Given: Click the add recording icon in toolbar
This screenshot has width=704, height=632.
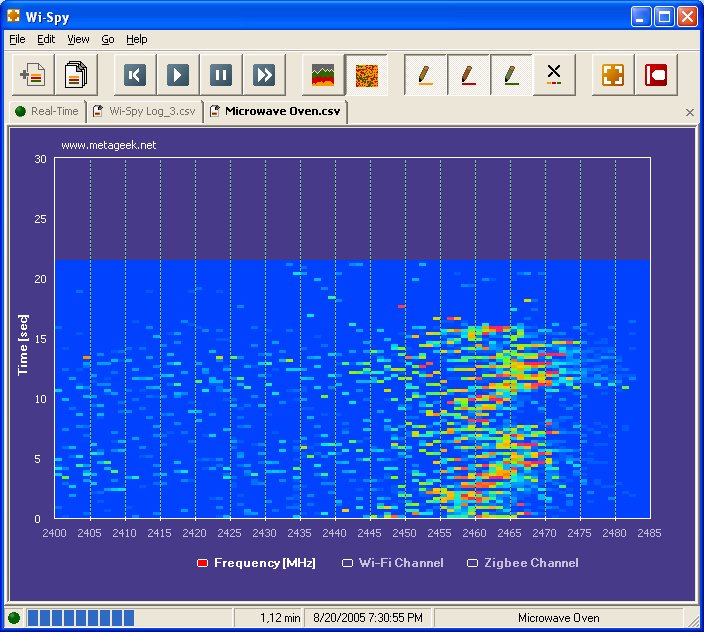Looking at the screenshot, I should click(33, 75).
